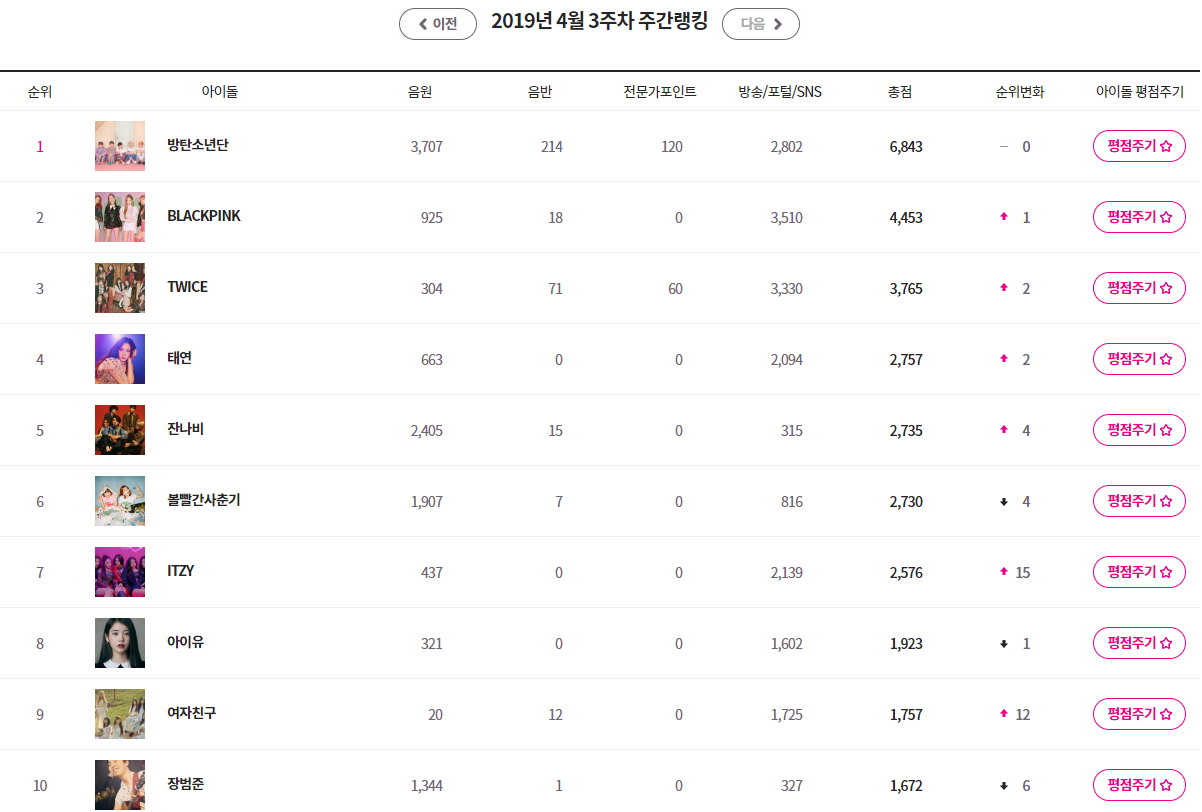
Task: Go to previous week with 이전 button
Action: pos(437,24)
